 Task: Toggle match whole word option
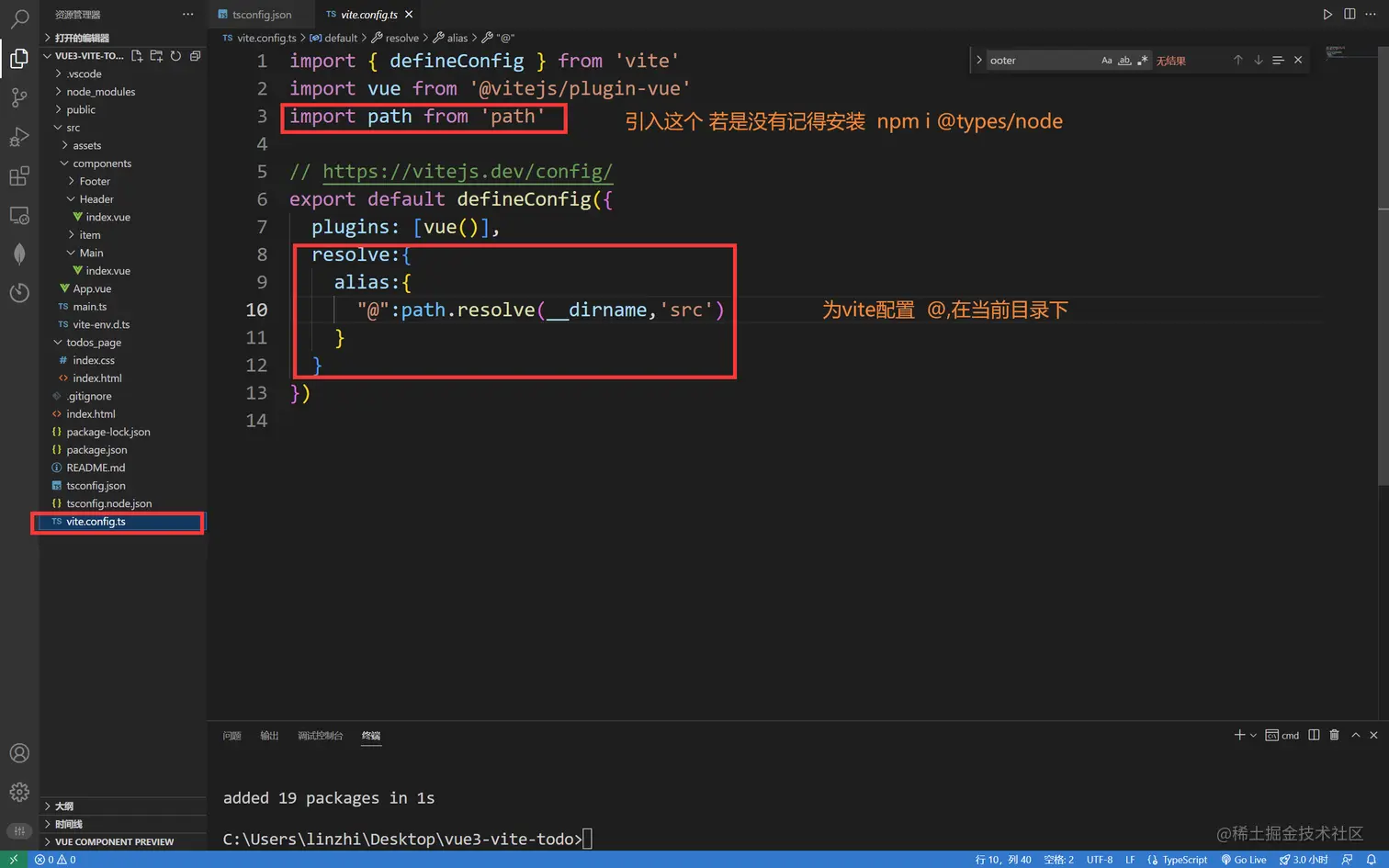pos(1124,61)
